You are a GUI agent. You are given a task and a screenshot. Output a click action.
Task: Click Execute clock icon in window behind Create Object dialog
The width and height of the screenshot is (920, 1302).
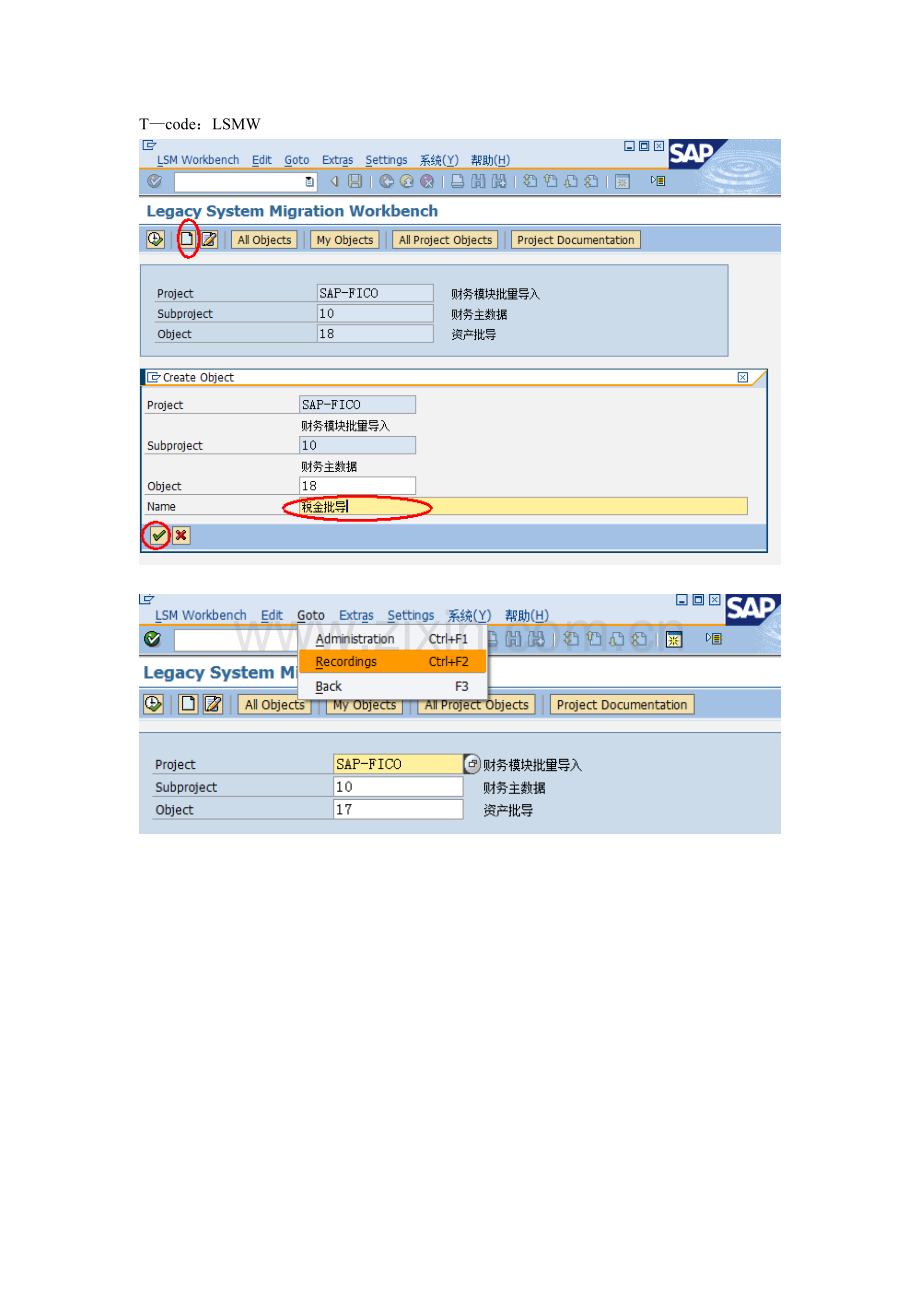coord(155,239)
